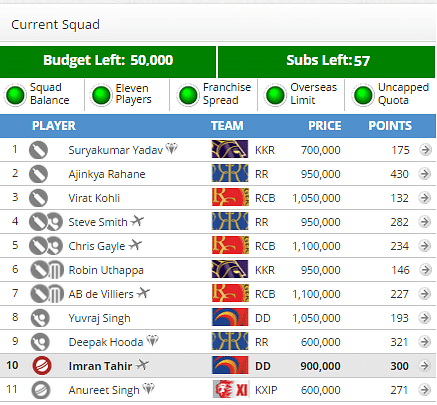Screen dimensions: 437x405
Task: Open Virat Kohli's player name link
Action: coord(94,198)
